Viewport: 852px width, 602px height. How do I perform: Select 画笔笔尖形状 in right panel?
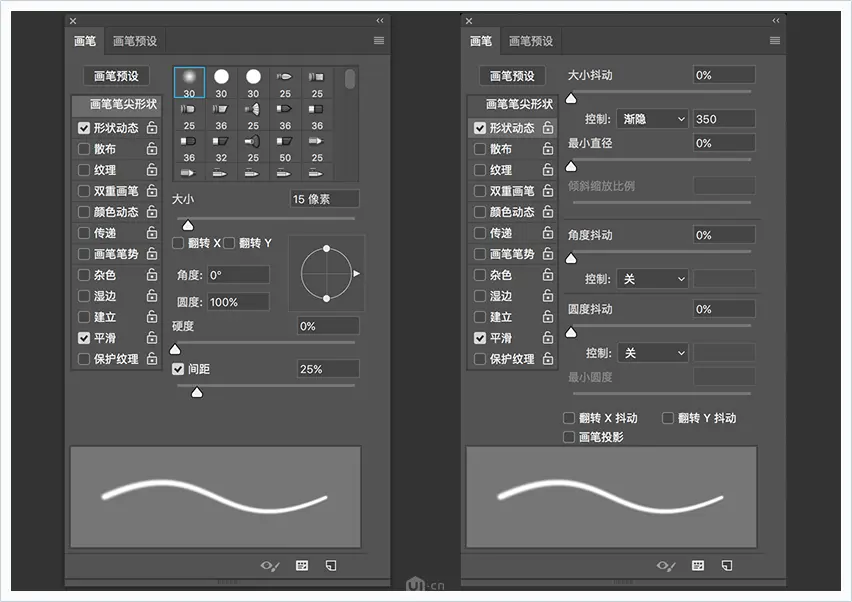pyautogui.click(x=513, y=104)
